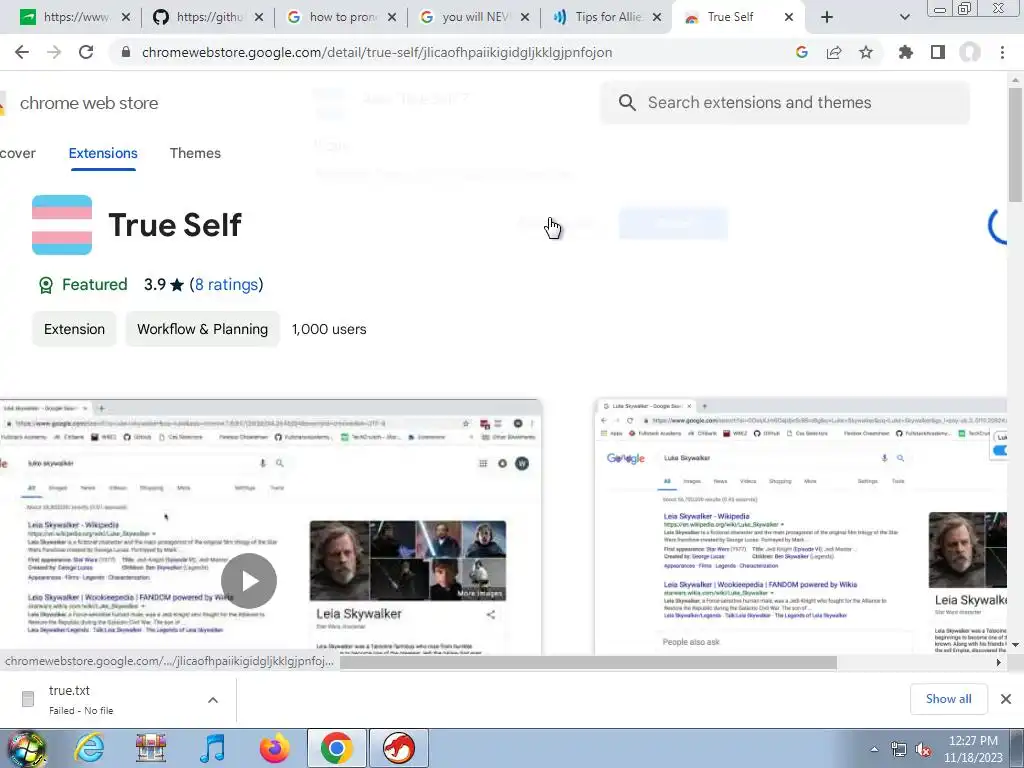Close the True Self tab

(x=789, y=17)
